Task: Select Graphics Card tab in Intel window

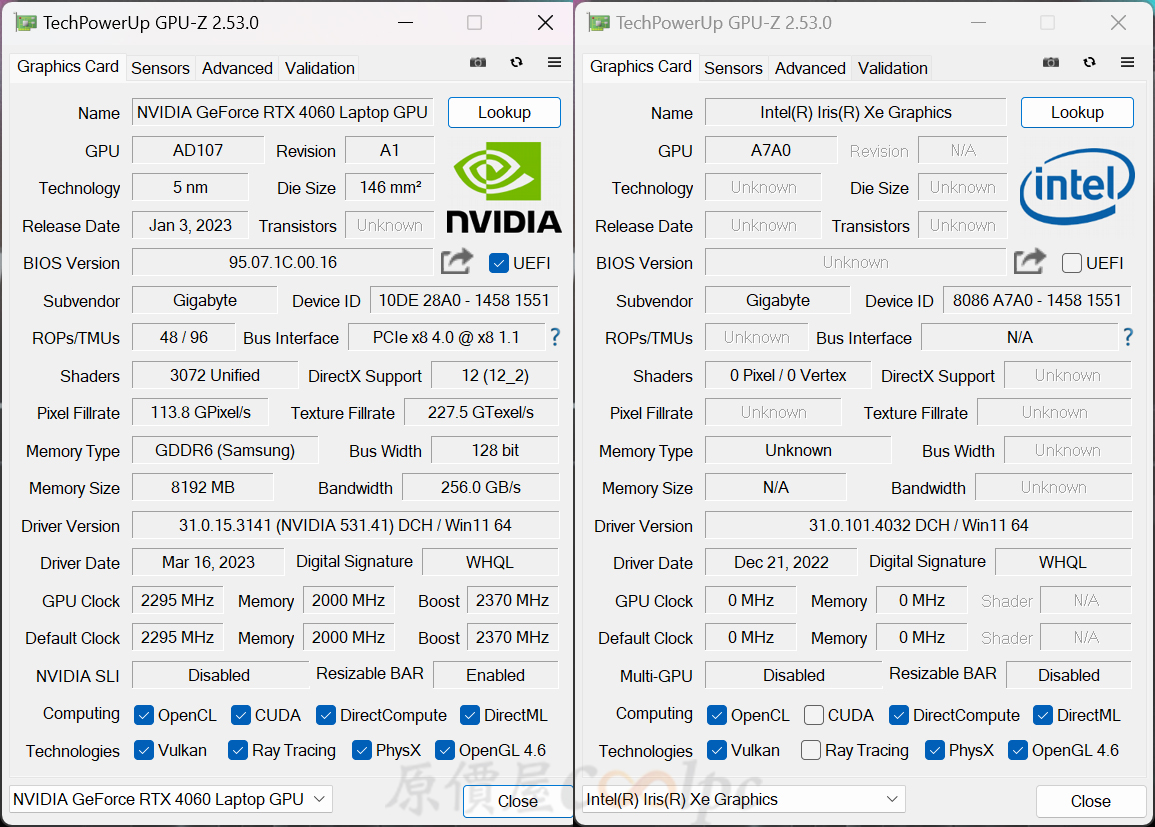Action: [x=641, y=66]
